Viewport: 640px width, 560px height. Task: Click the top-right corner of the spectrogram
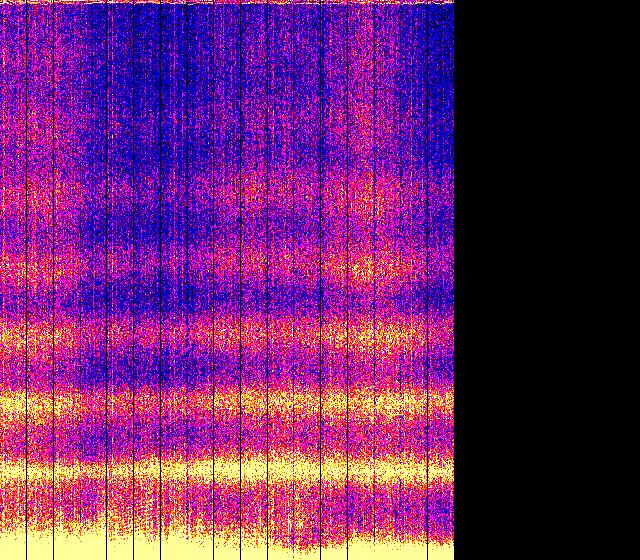click(453, 1)
